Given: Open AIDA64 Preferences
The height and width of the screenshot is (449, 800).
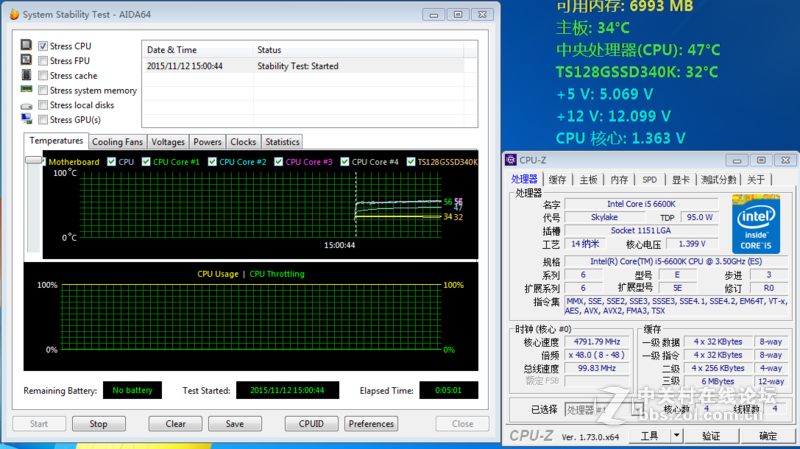Looking at the screenshot, I should tap(371, 424).
